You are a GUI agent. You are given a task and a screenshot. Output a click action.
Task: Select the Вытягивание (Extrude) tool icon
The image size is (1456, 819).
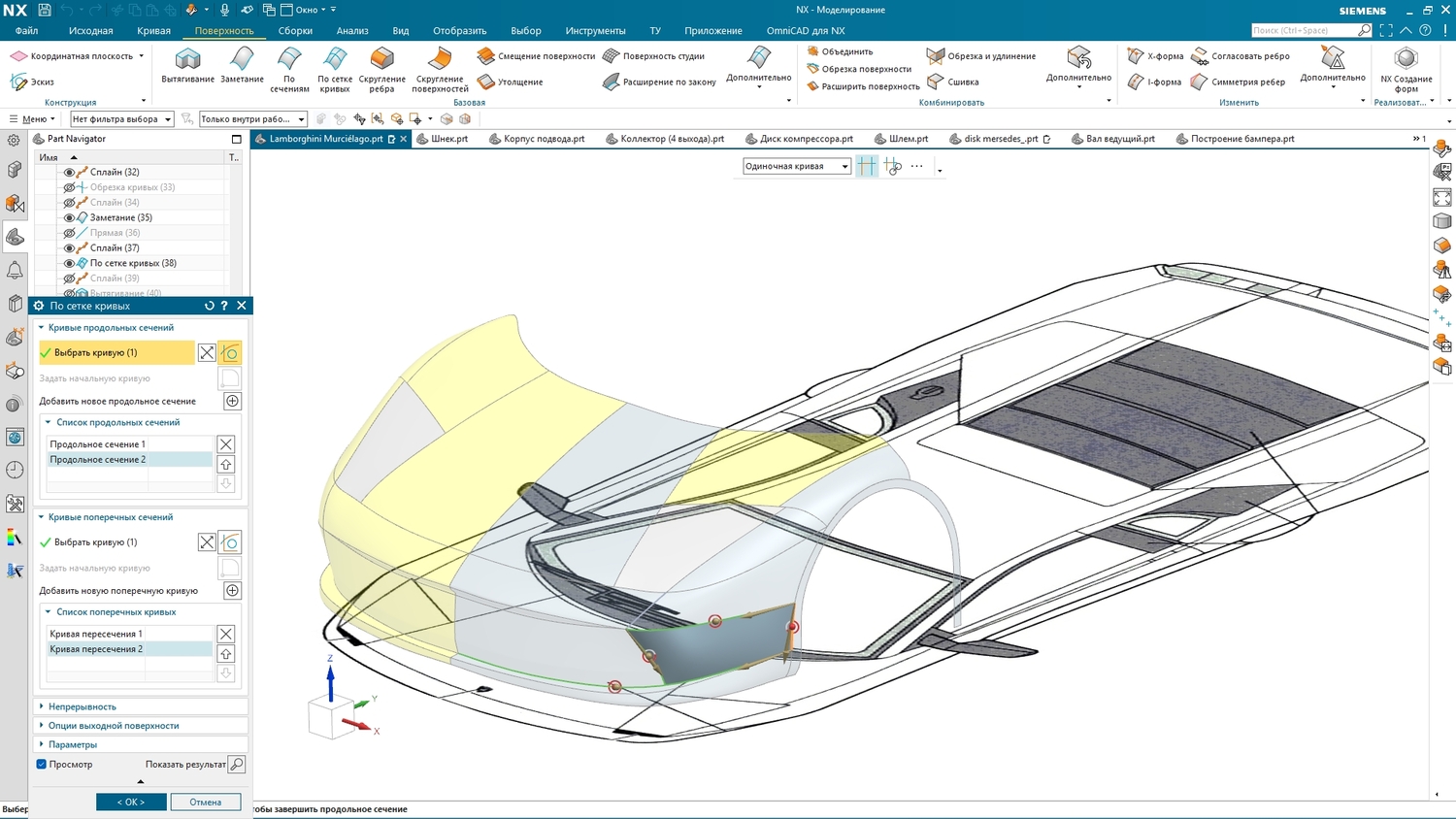(x=187, y=59)
